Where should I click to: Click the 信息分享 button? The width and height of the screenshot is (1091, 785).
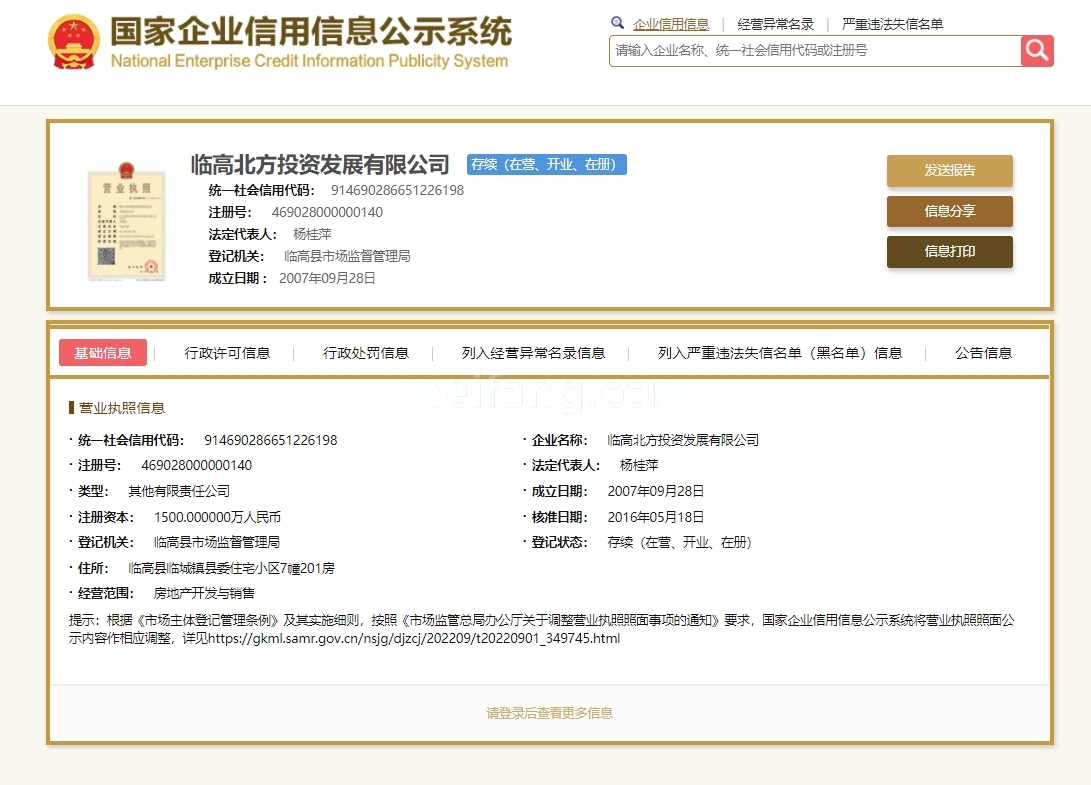tap(948, 212)
